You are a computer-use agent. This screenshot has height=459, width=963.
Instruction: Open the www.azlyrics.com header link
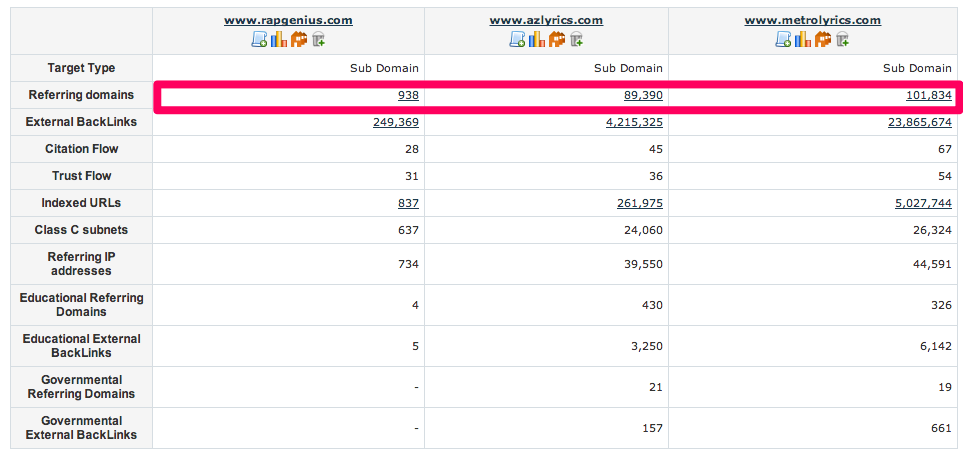546,20
